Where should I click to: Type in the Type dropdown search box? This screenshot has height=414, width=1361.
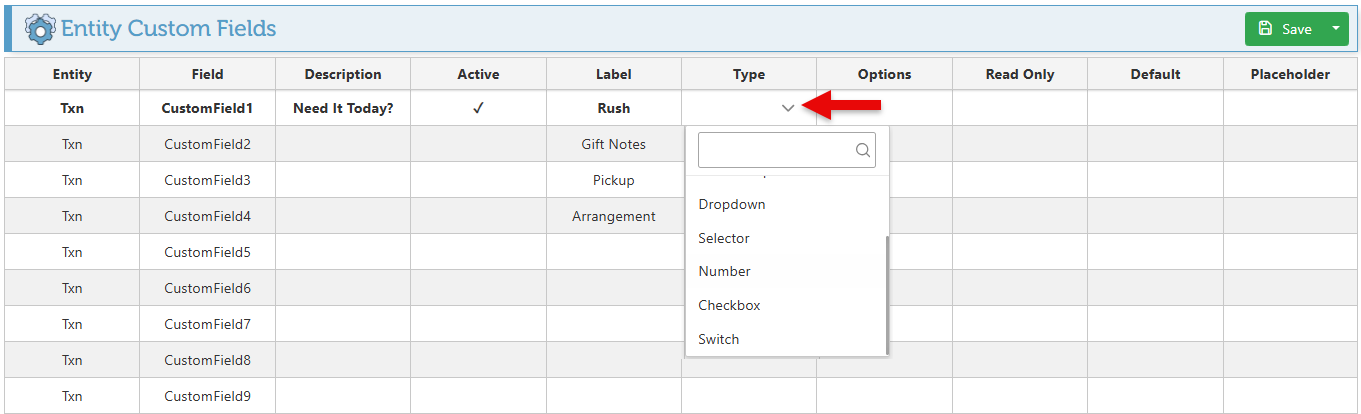pyautogui.click(x=775, y=151)
